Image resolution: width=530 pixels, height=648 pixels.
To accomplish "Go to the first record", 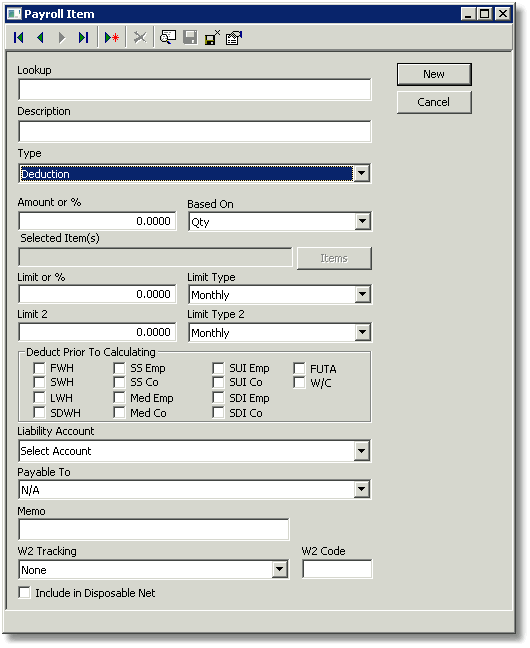I will (x=19, y=38).
